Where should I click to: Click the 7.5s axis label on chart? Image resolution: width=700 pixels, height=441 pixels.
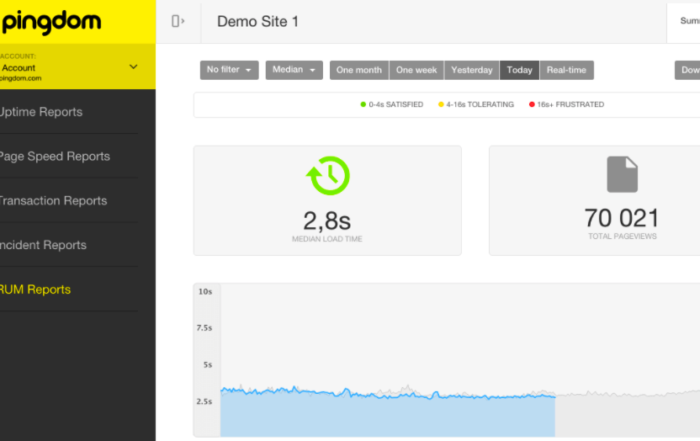coord(204,328)
